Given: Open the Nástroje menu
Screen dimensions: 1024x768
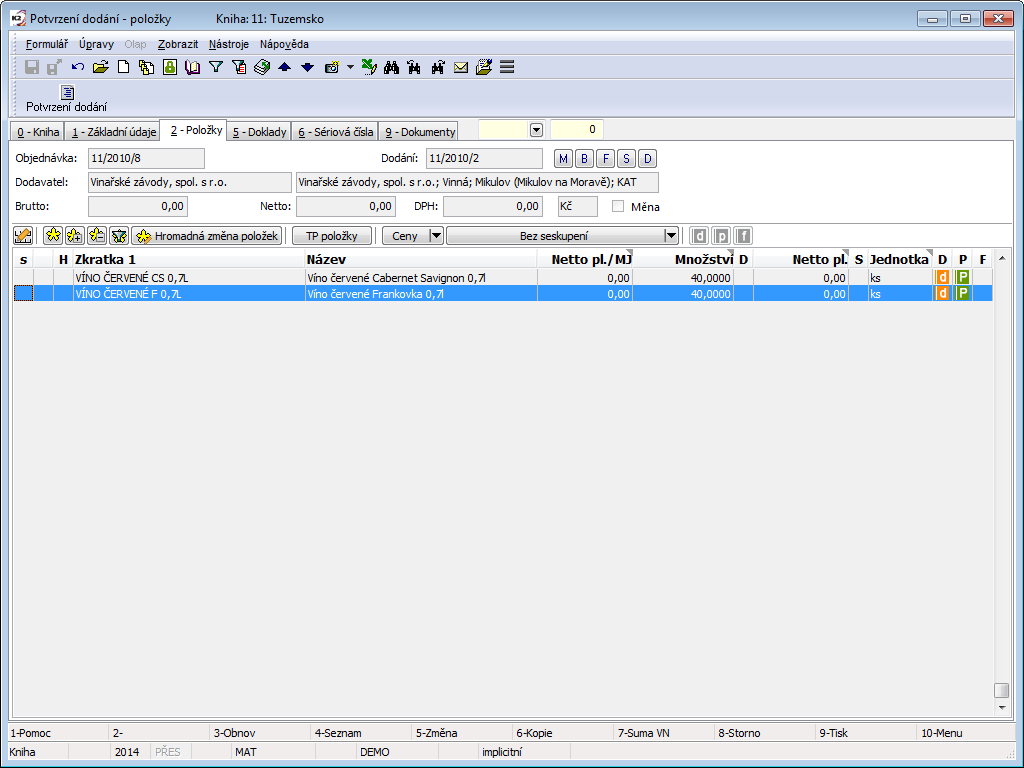Looking at the screenshot, I should 229,44.
